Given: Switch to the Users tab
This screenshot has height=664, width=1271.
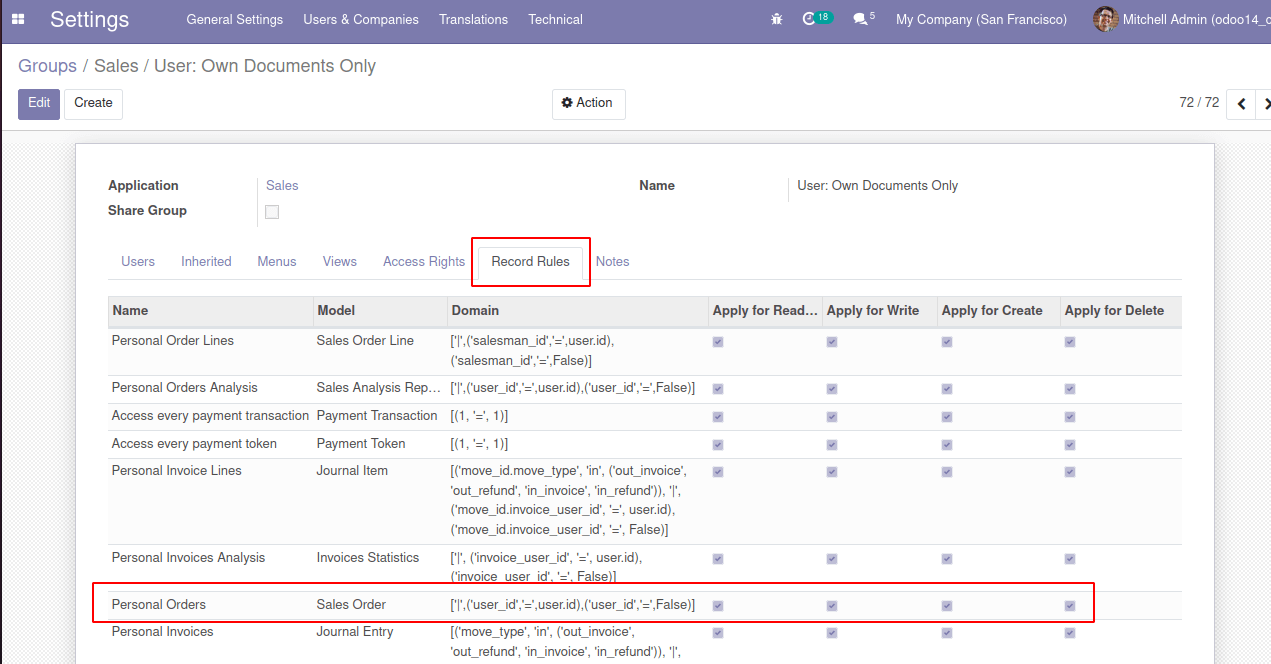Looking at the screenshot, I should pyautogui.click(x=138, y=262).
